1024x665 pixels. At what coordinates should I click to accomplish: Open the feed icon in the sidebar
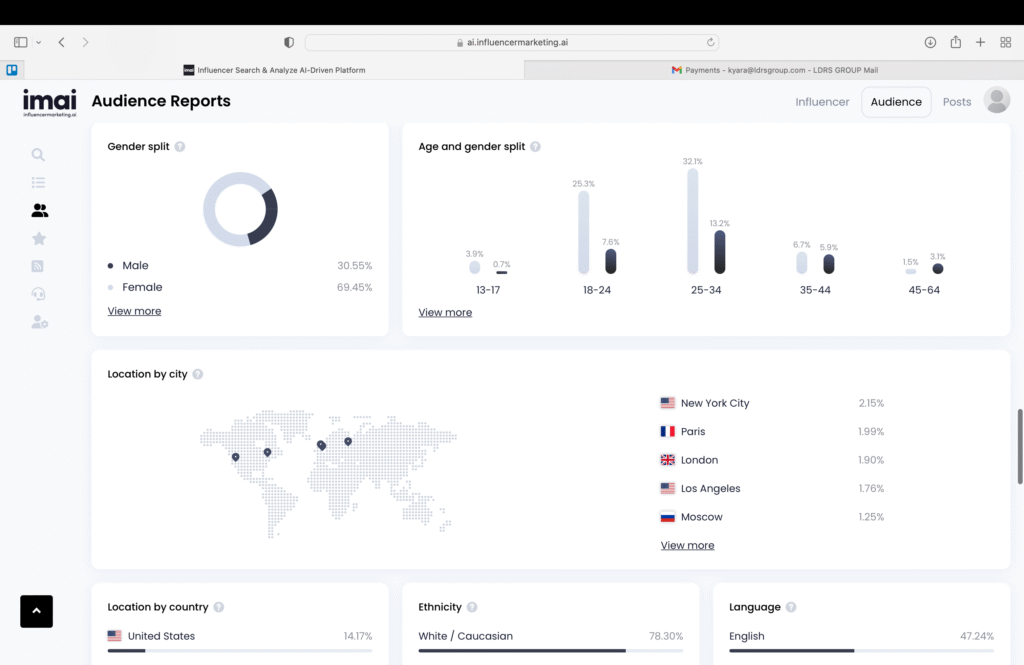pyautogui.click(x=38, y=265)
